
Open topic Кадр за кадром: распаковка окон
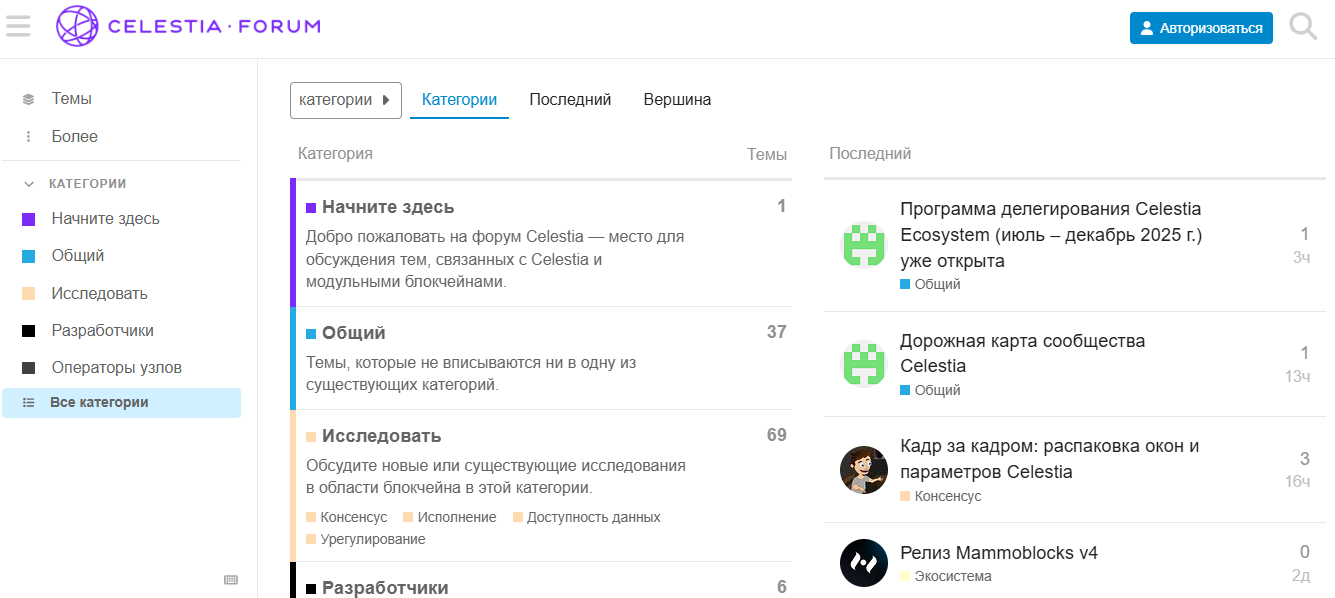coord(1050,459)
